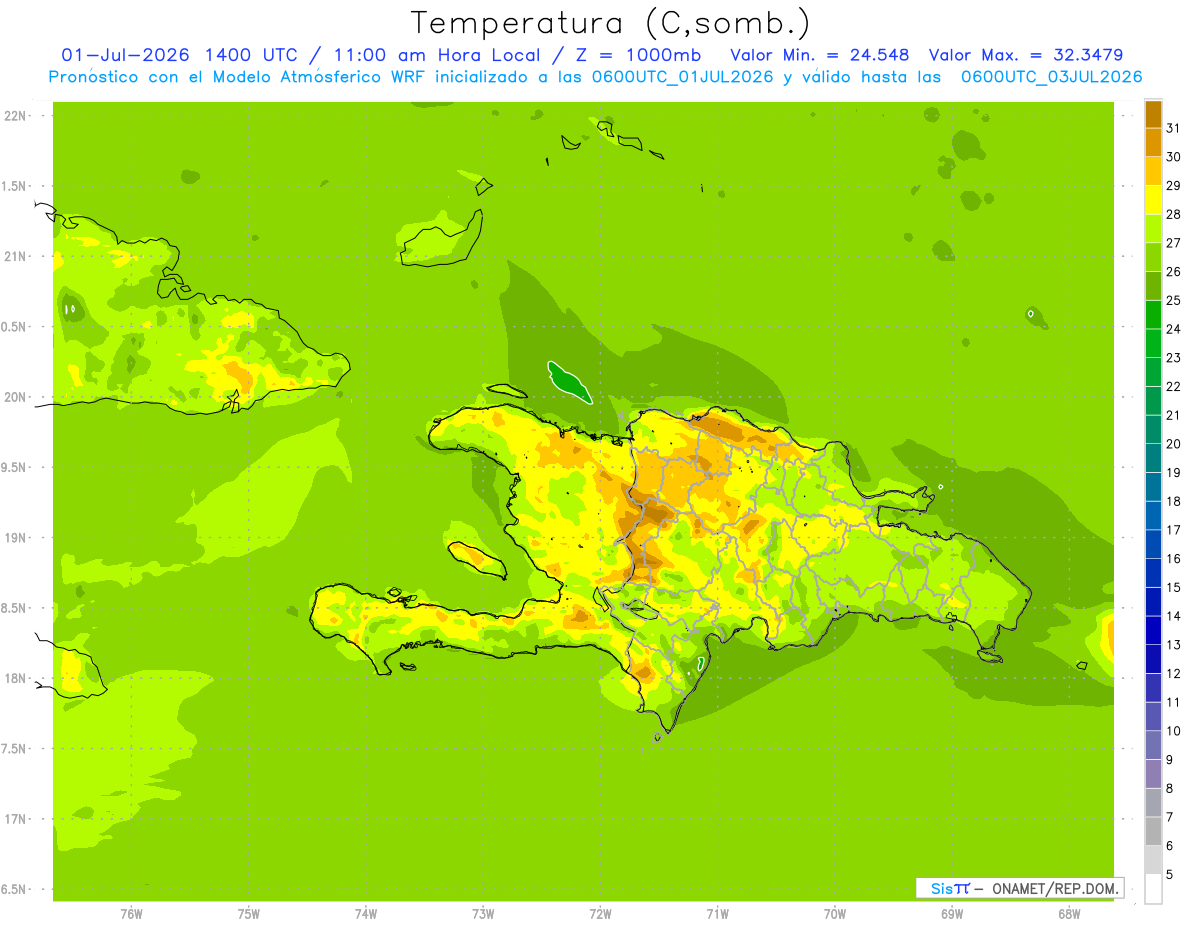Click the gray legend swatch between 6 and 7
The image size is (1200, 927).
(1153, 831)
